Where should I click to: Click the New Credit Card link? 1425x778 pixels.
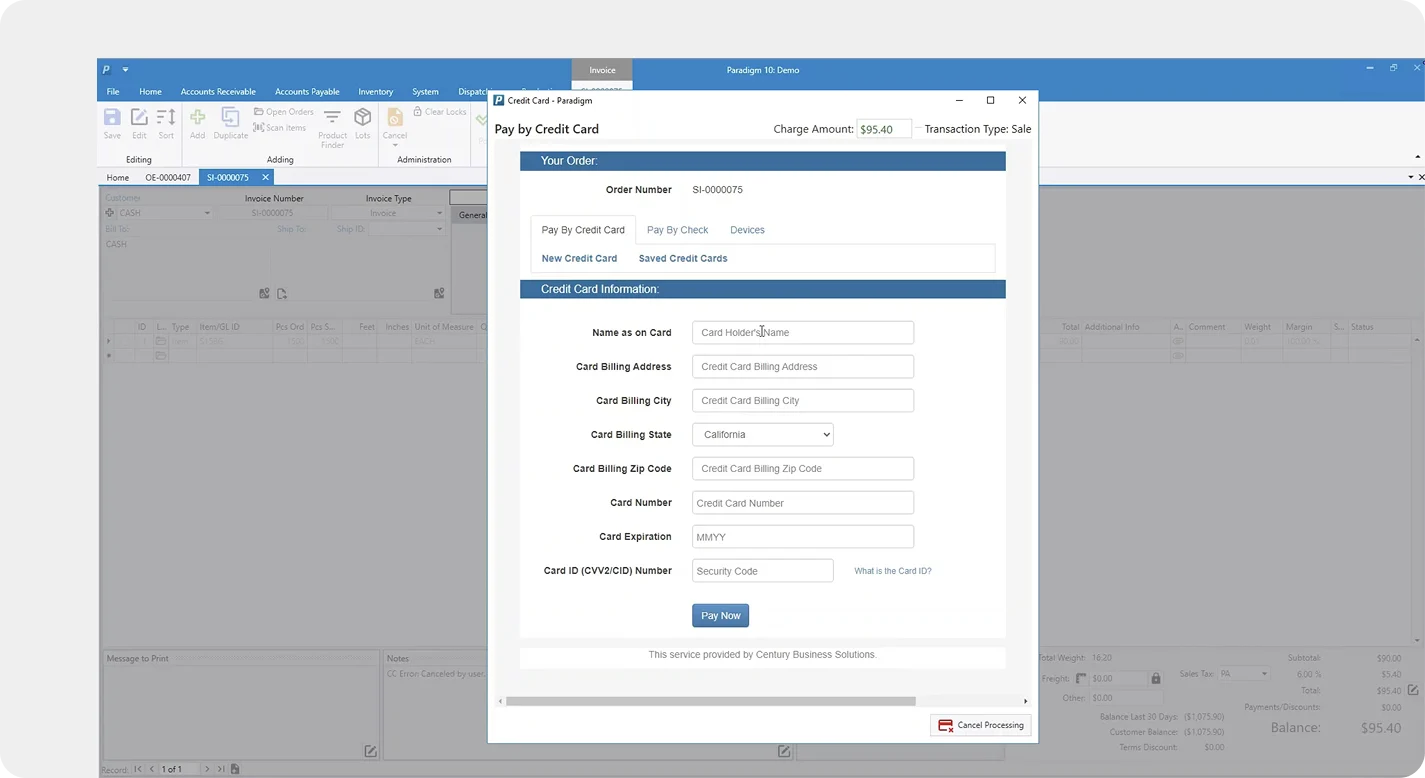pyautogui.click(x=579, y=258)
